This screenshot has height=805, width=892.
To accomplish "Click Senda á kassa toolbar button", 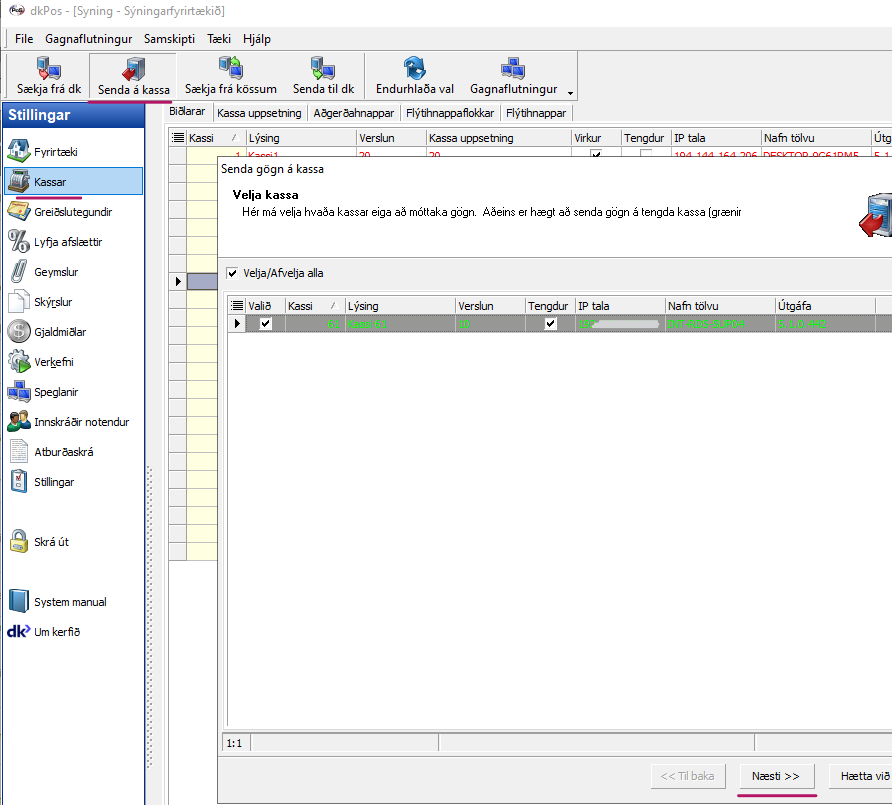I will click(132, 70).
